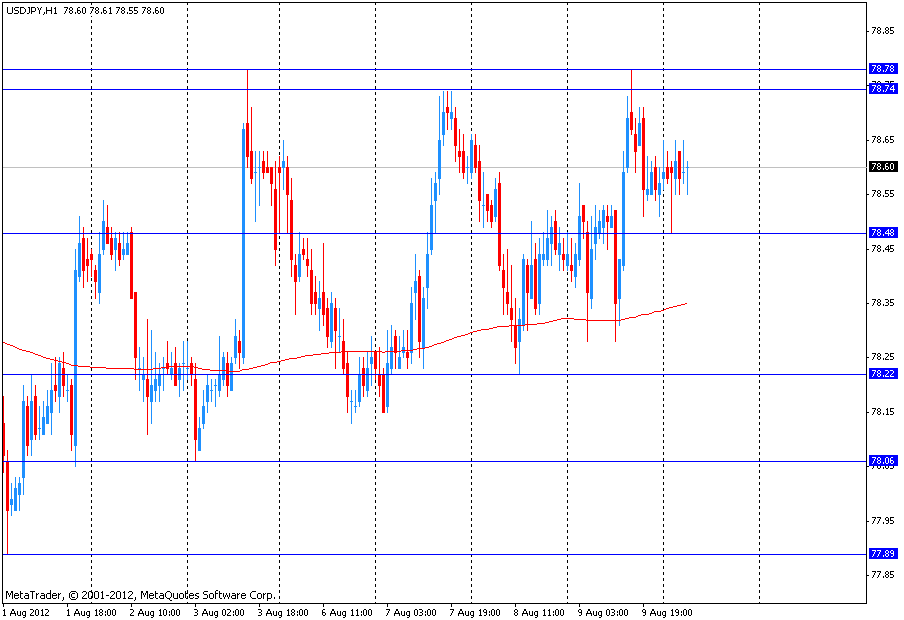Click the MetaTrader copyright text

139,594
